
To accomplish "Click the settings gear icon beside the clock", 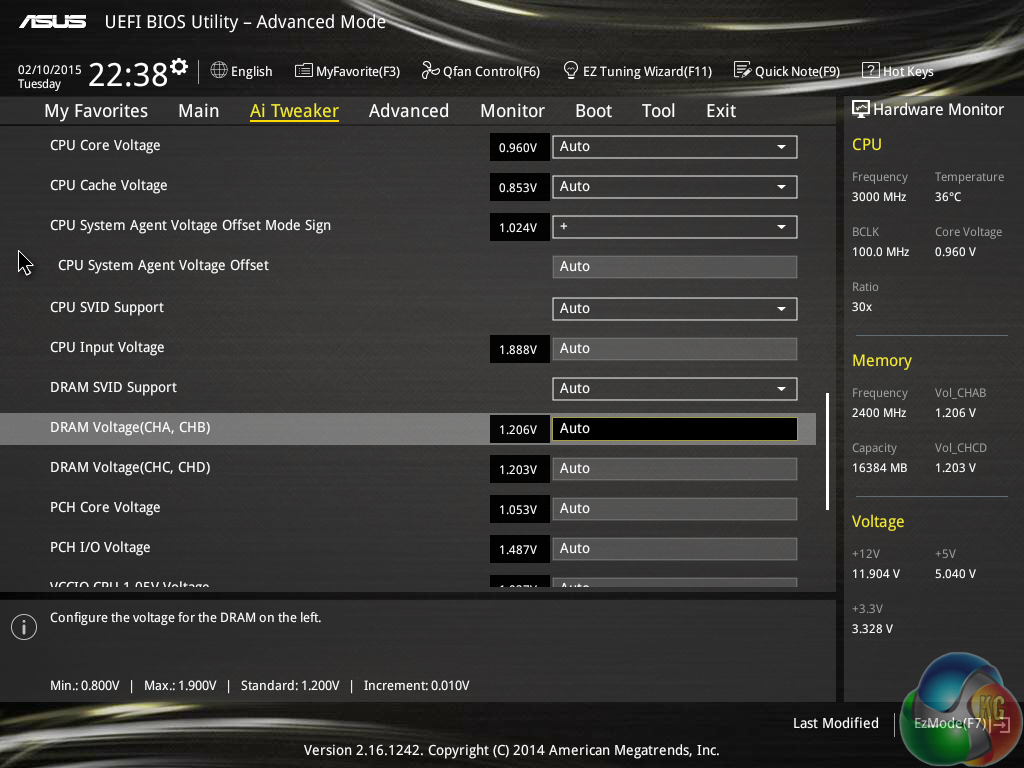I will pos(179,67).
